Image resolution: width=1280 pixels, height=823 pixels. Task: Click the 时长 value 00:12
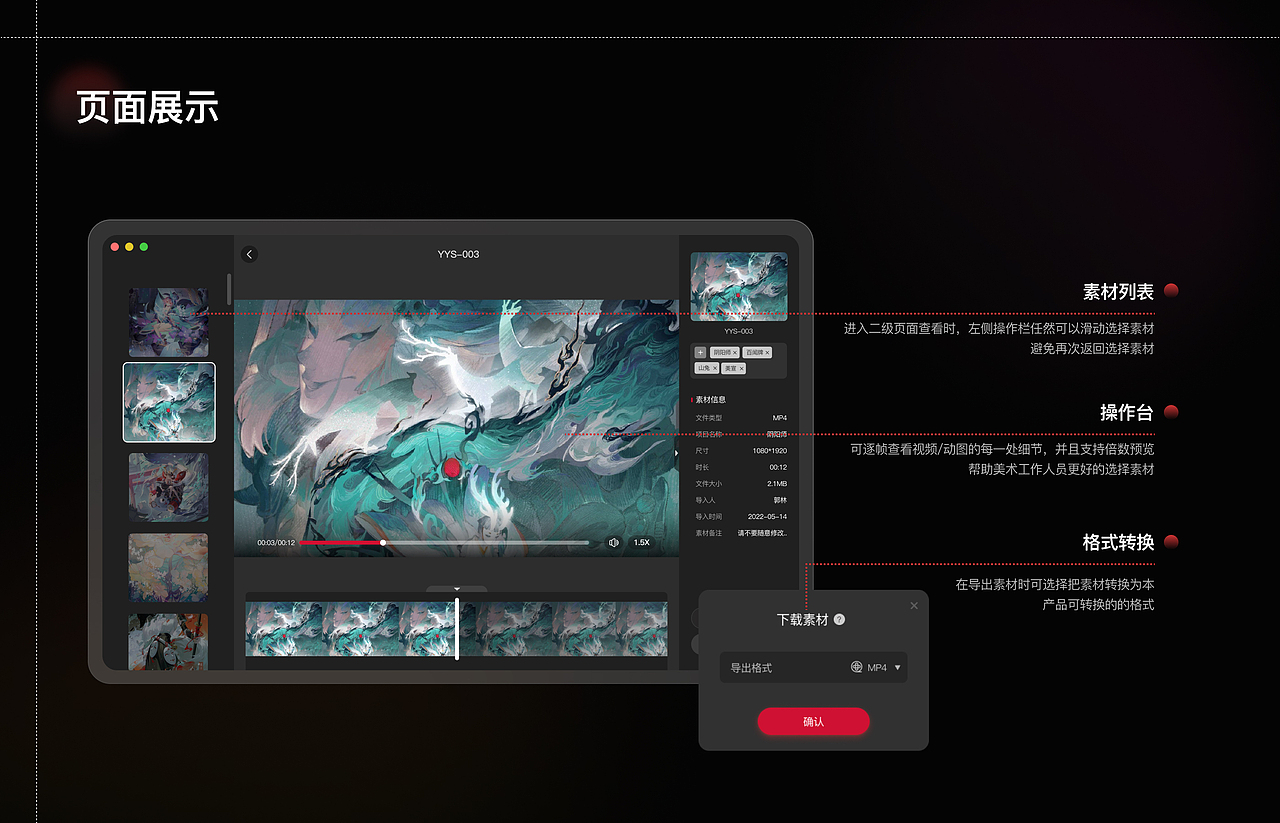[778, 467]
